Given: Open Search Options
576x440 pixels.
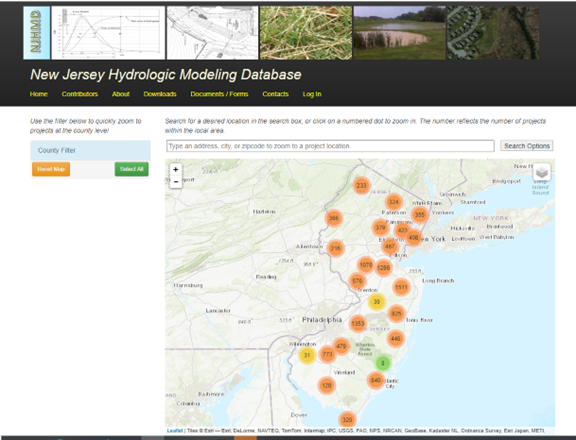Looking at the screenshot, I should pos(527,146).
